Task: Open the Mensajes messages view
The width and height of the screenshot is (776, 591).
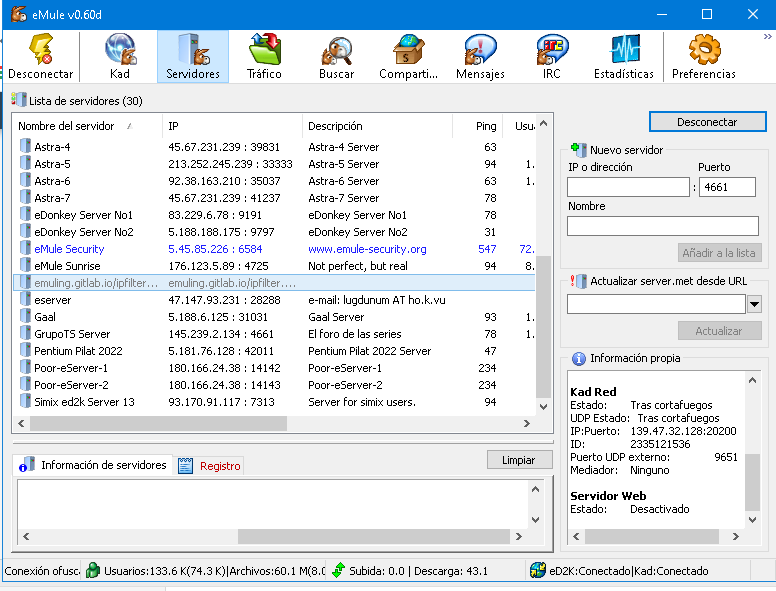Action: pyautogui.click(x=480, y=56)
